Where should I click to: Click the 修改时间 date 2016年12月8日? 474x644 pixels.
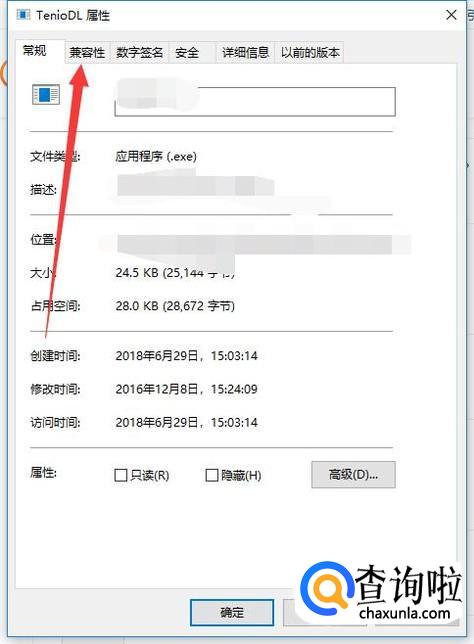[x=157, y=389]
